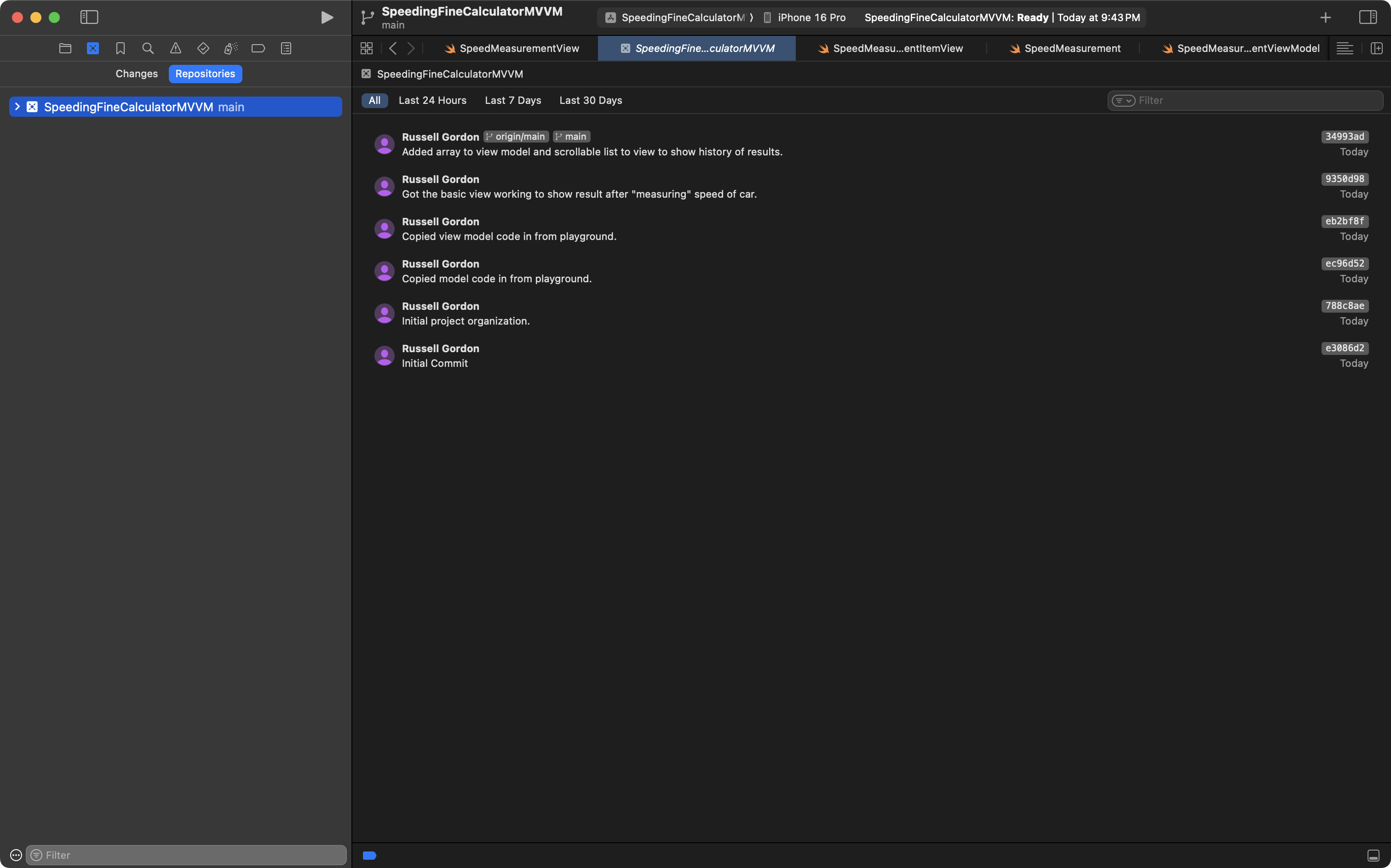This screenshot has height=868, width=1391.
Task: Toggle the bottom debug area
Action: click(1373, 856)
